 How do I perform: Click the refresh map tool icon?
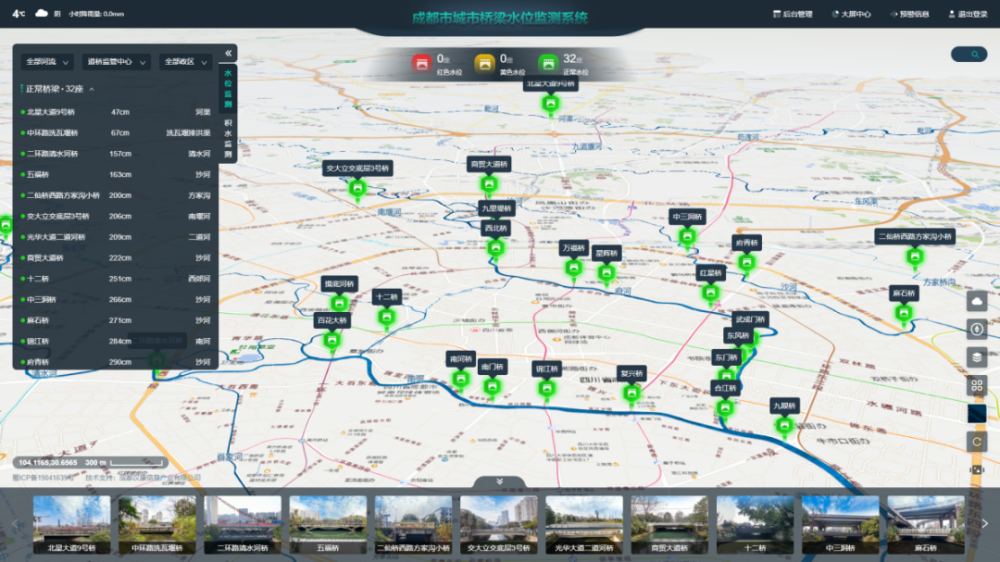[x=976, y=441]
